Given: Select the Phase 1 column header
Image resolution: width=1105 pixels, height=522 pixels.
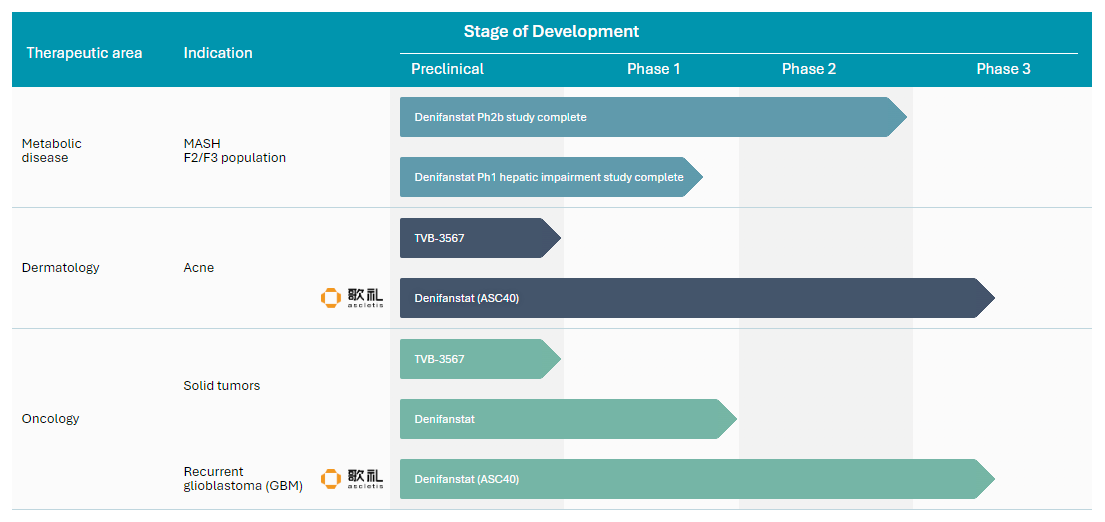Looking at the screenshot, I should coord(653,69).
